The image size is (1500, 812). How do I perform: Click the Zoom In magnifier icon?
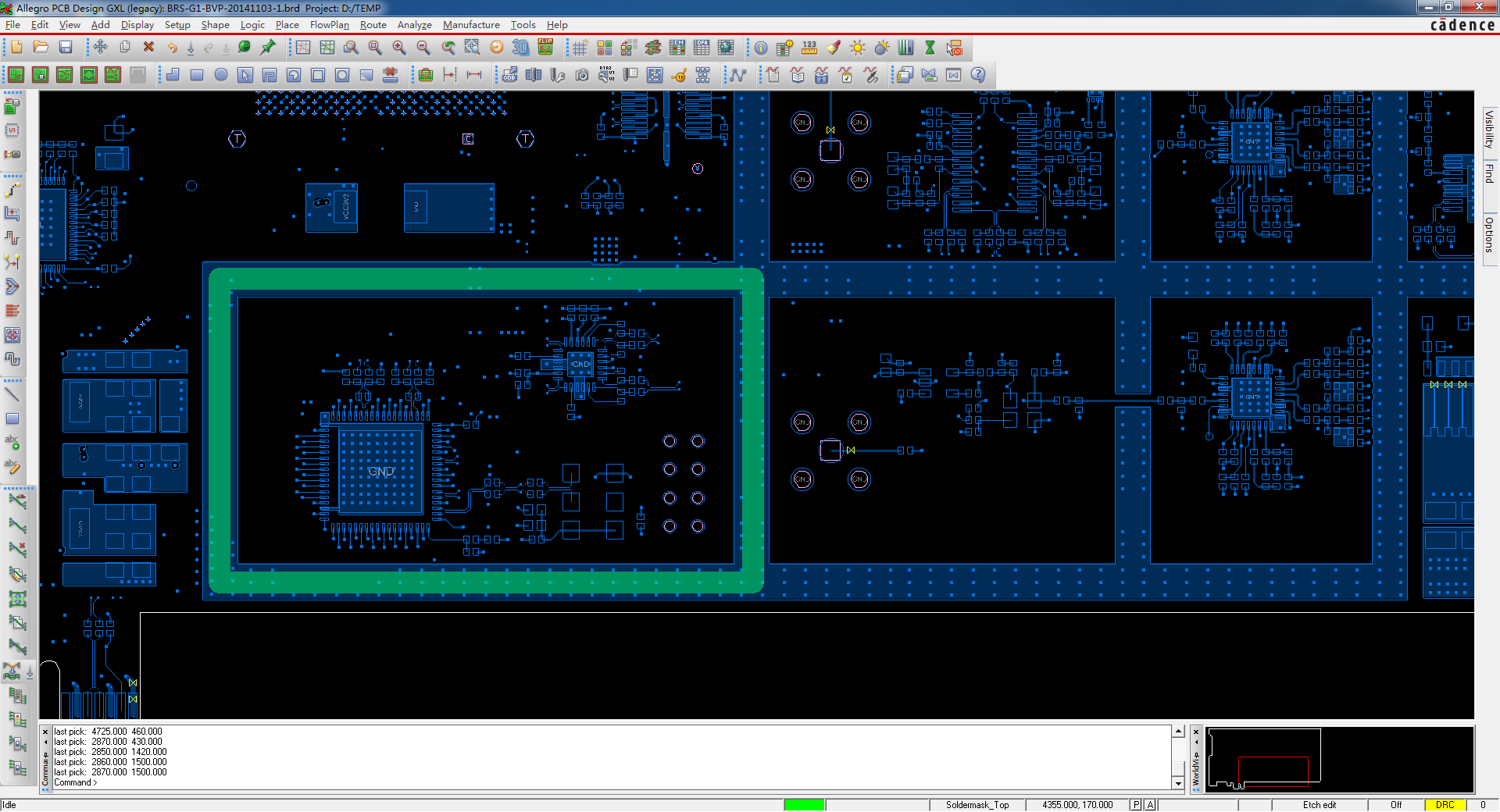point(399,48)
